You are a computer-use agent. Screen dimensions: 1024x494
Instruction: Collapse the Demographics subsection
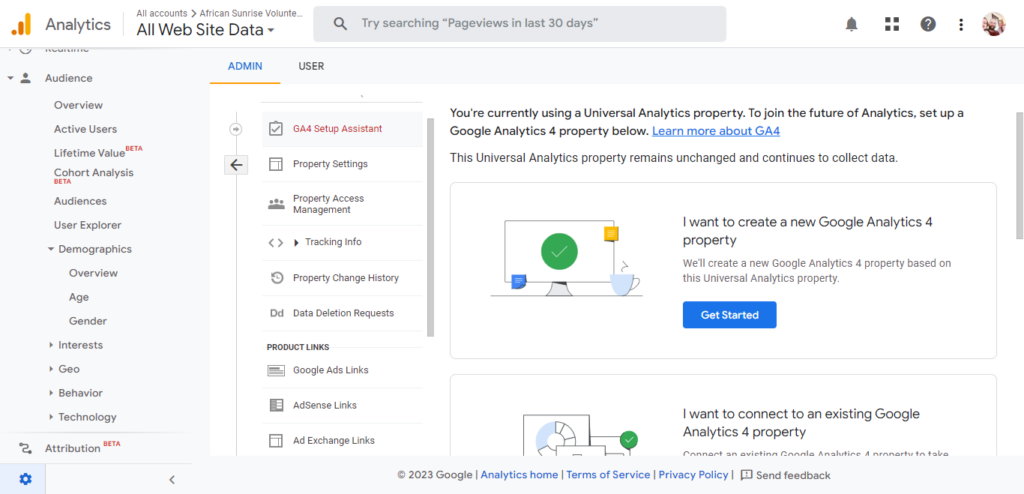(50, 249)
